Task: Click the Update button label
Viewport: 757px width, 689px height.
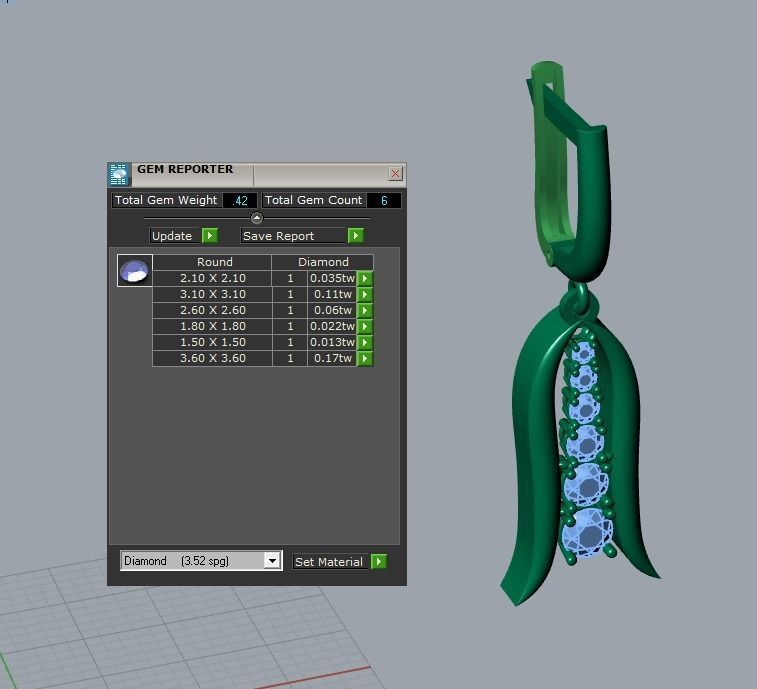Action: 174,236
